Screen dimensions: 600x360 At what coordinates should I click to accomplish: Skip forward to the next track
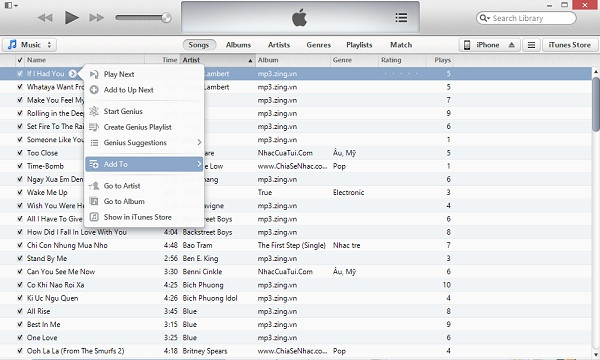(x=96, y=18)
